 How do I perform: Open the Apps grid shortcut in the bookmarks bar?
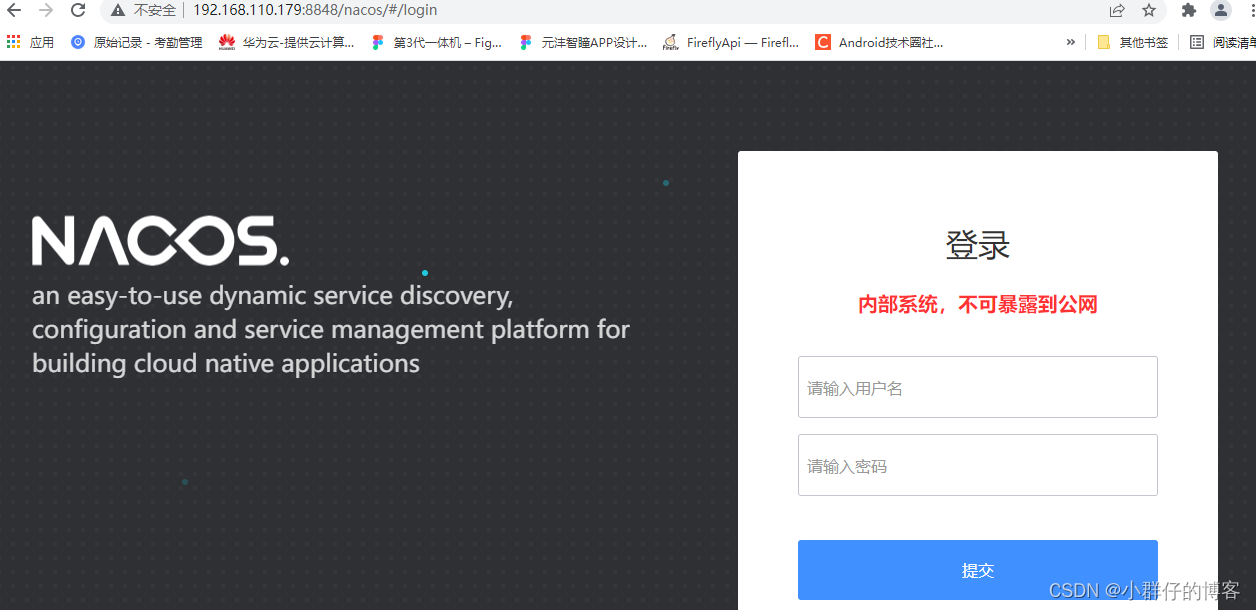point(30,42)
